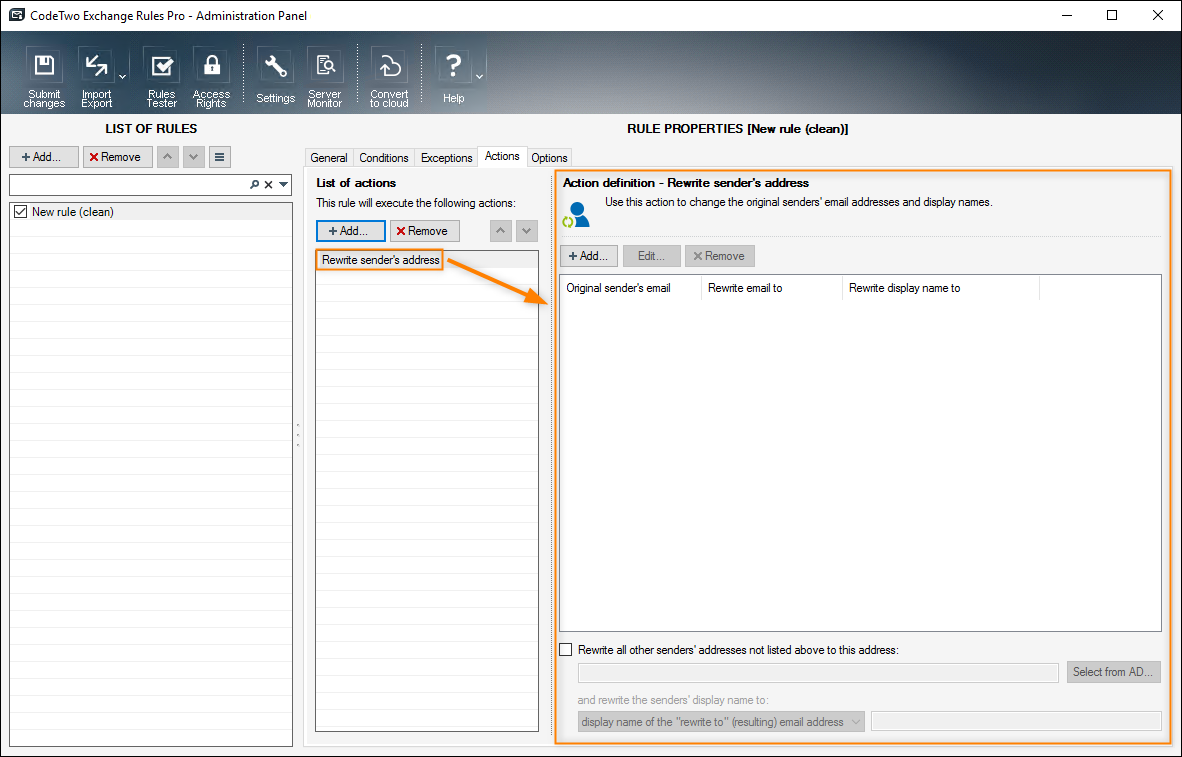This screenshot has height=757, width=1182.
Task: Expand the Import Export dropdown arrow
Action: tap(122, 77)
